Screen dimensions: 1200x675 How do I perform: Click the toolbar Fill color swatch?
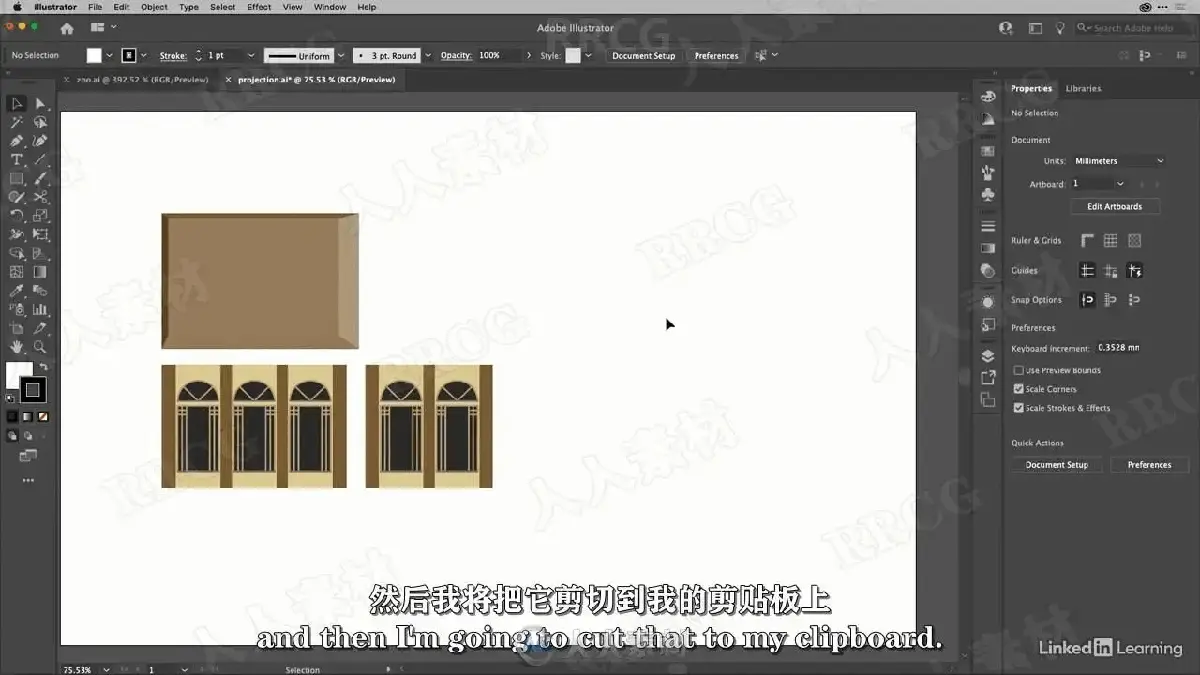pos(19,375)
